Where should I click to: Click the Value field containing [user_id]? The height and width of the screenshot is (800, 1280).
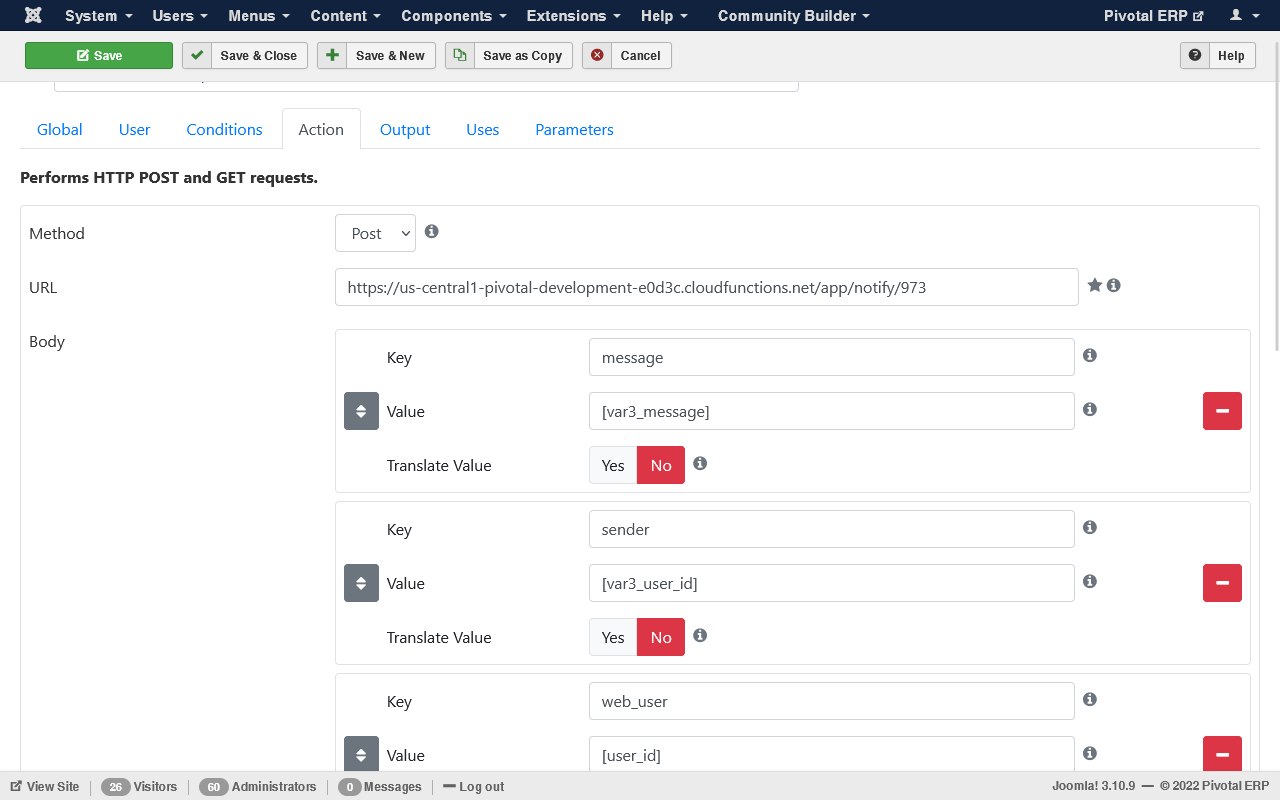pyautogui.click(x=832, y=754)
